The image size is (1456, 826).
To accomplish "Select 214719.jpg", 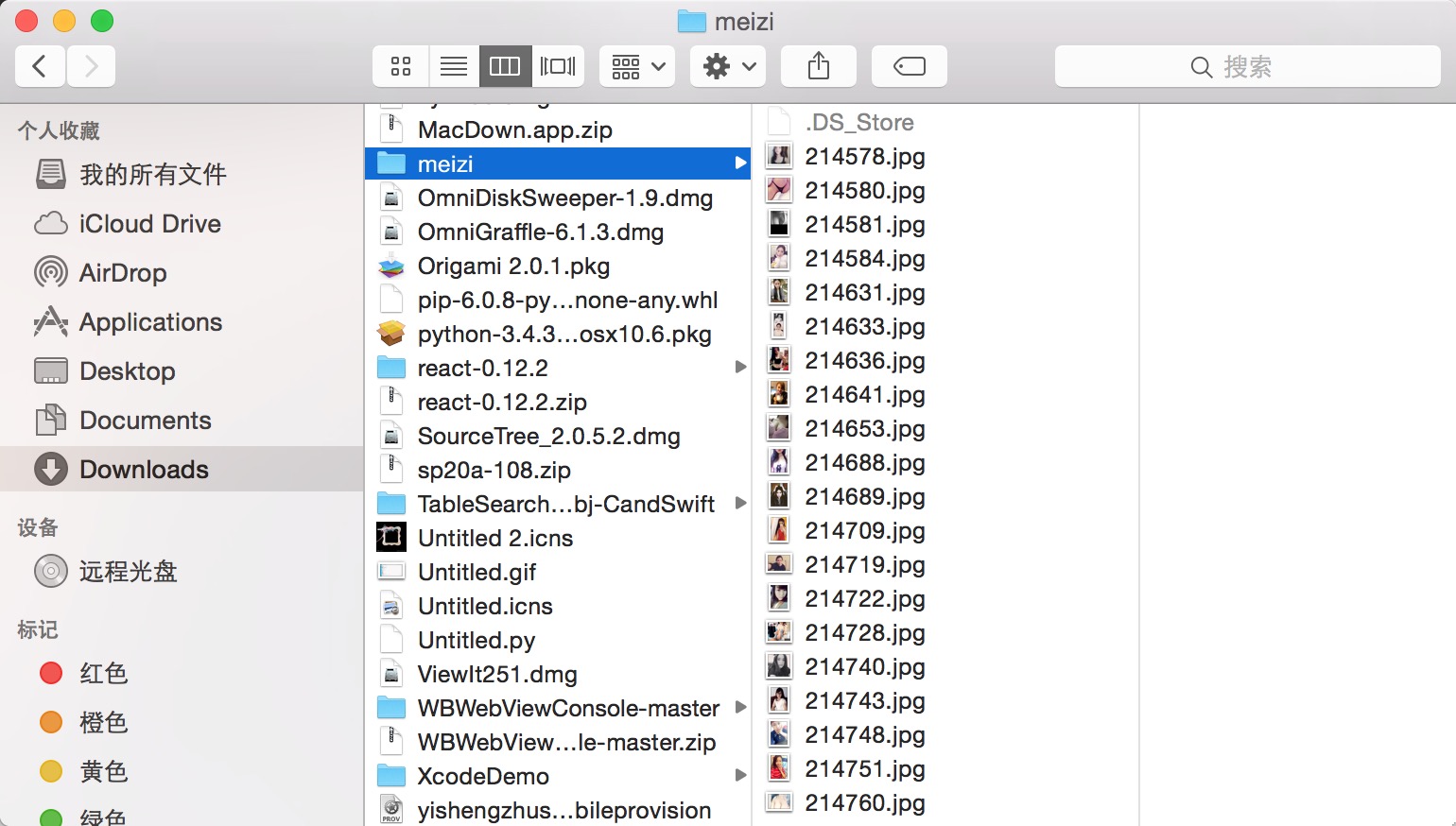I will pos(946,565).
